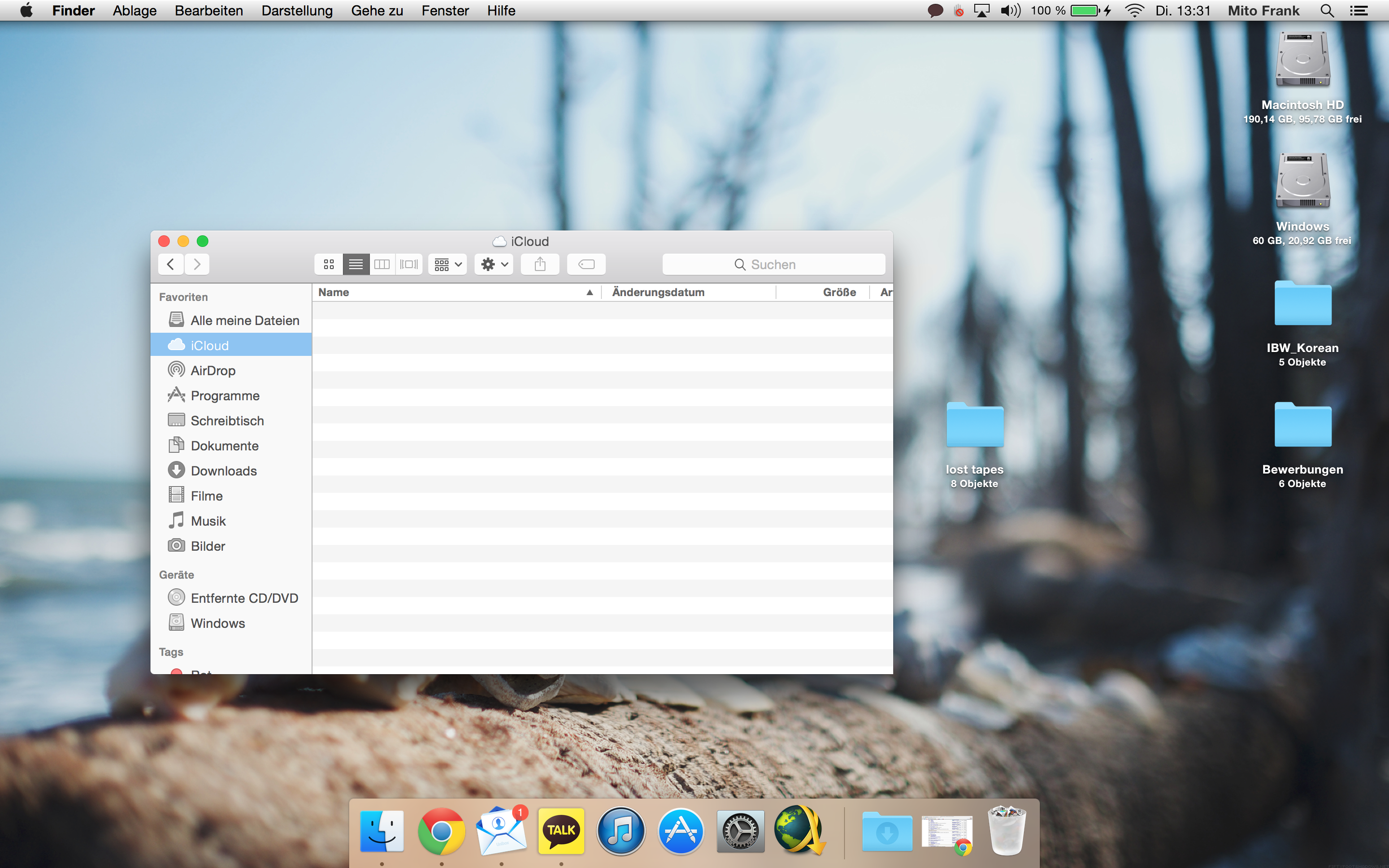Click the Share toolbar icon

[540, 264]
